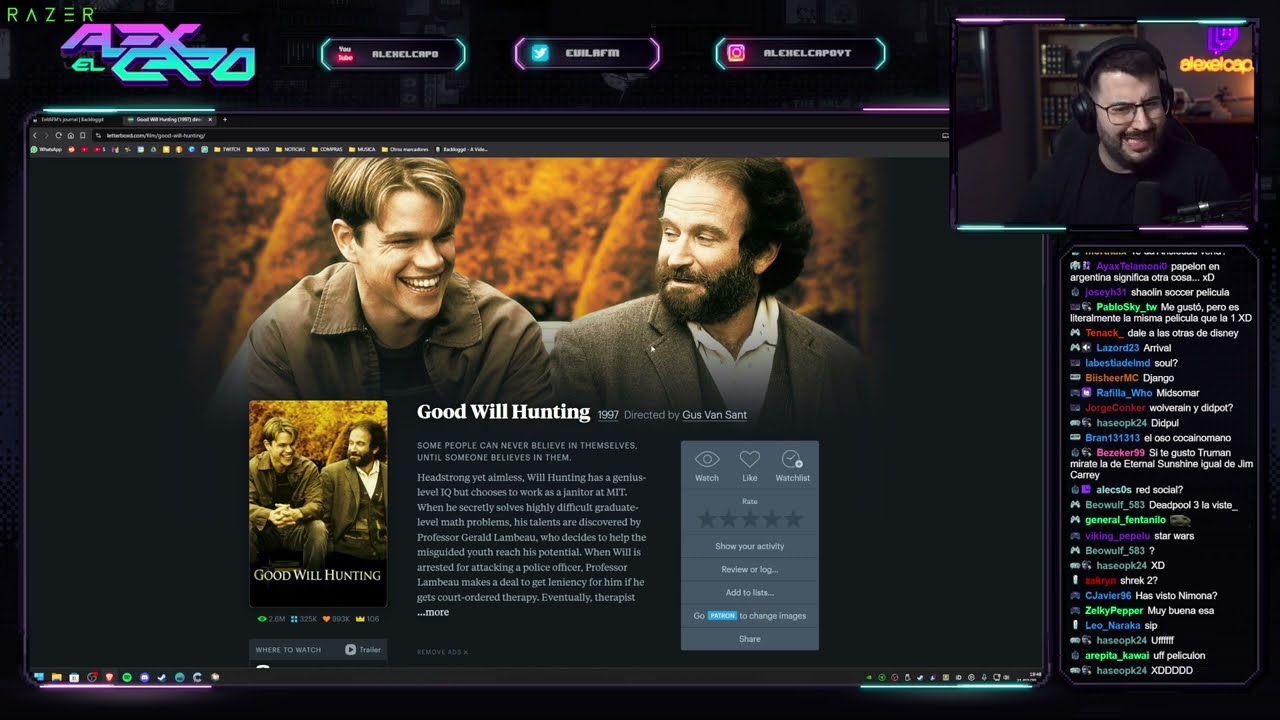Open Spotify from the taskbar
This screenshot has width=1280, height=720.
pos(127,677)
